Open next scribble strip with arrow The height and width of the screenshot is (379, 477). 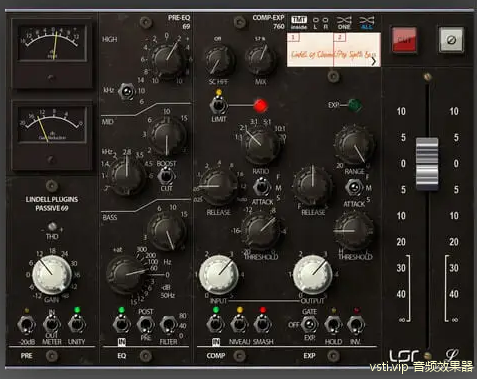(374, 61)
